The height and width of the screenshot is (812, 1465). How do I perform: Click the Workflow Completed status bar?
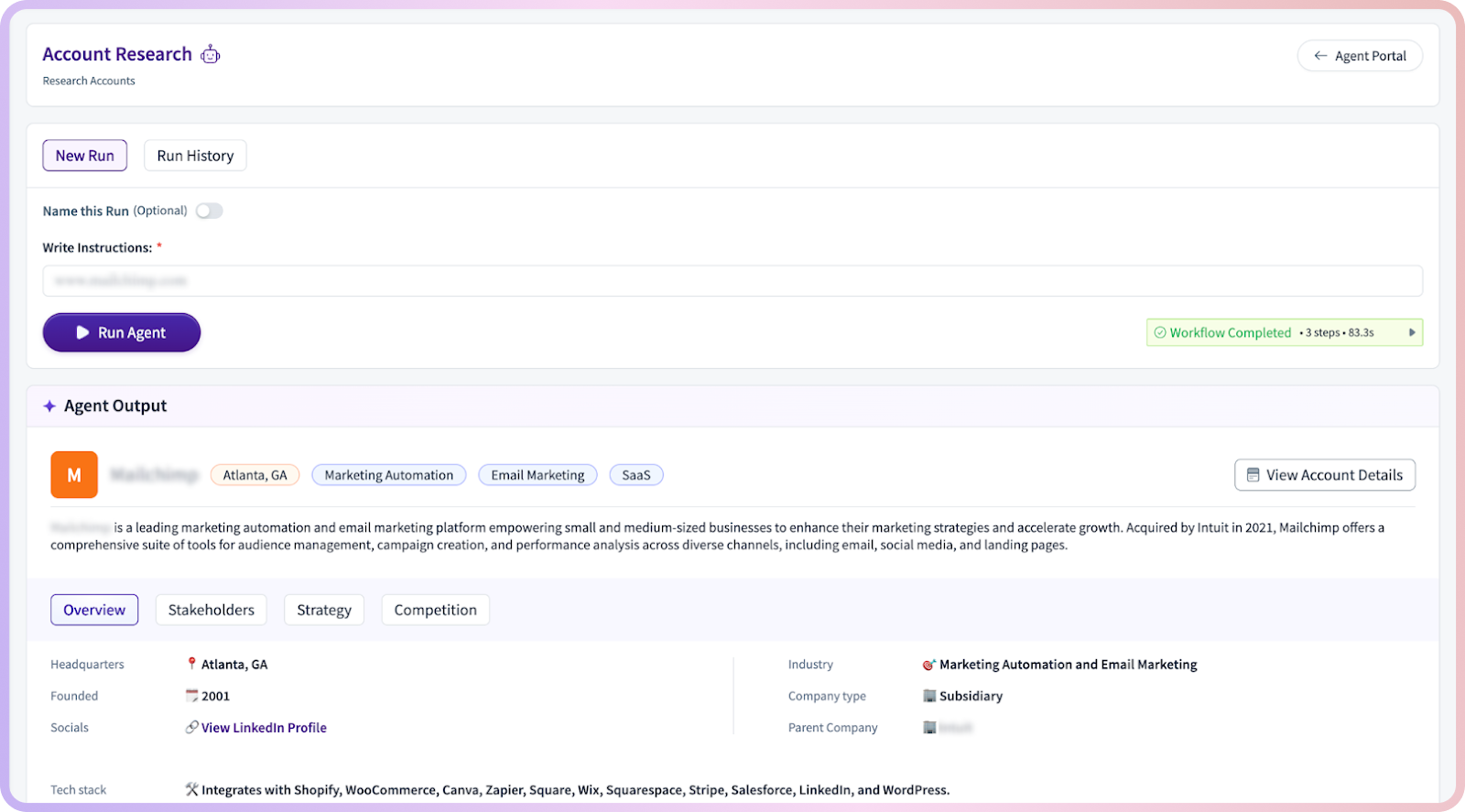pyautogui.click(x=1285, y=332)
